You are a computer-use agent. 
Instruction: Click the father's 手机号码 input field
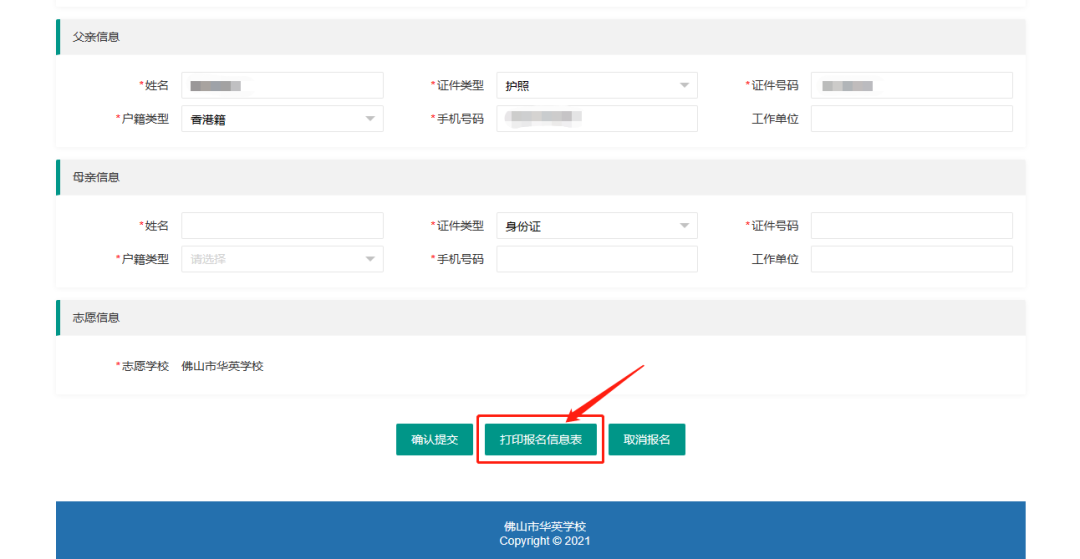[x=596, y=119]
